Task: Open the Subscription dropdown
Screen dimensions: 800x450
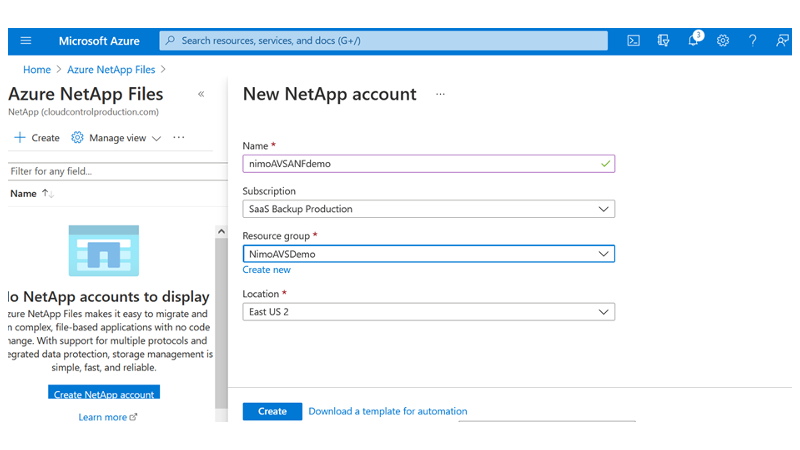Action: click(428, 209)
